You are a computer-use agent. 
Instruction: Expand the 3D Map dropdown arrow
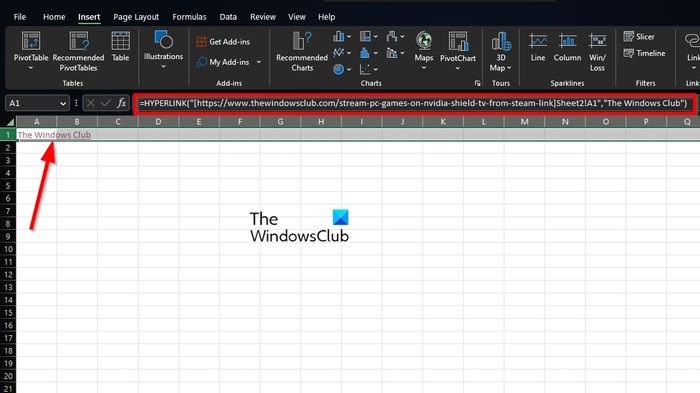click(509, 68)
